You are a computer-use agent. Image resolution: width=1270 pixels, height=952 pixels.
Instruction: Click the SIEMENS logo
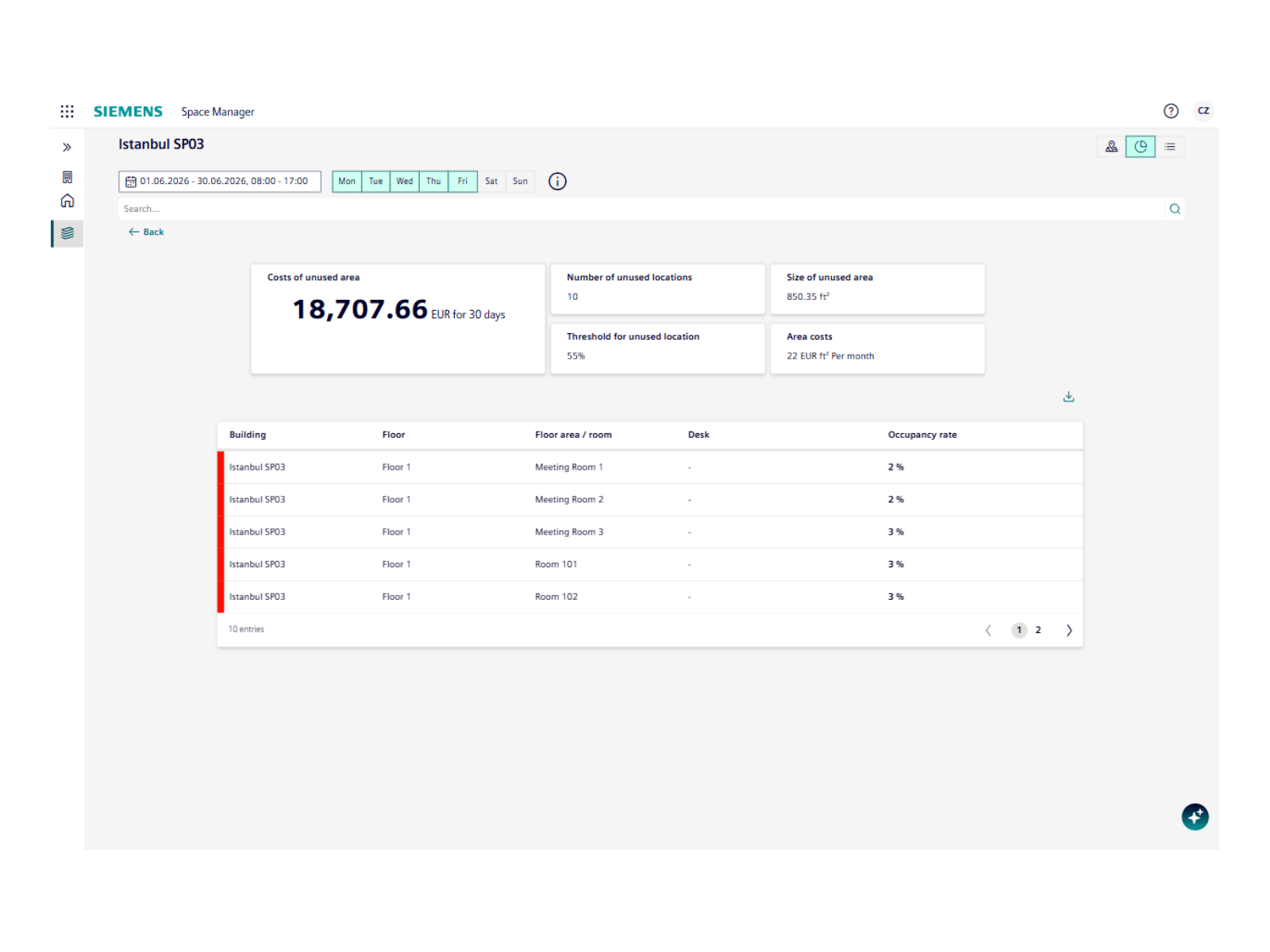tap(128, 112)
